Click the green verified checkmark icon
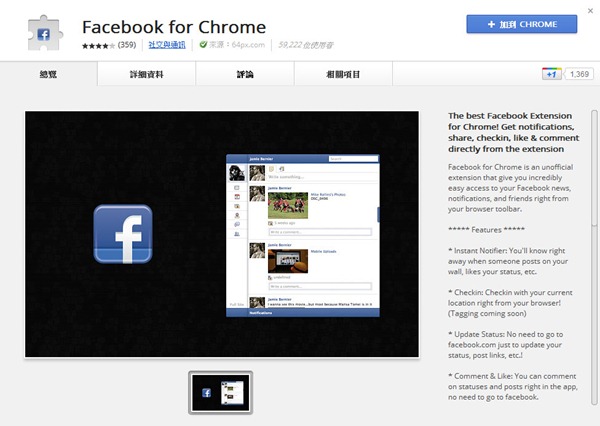 coord(203,45)
